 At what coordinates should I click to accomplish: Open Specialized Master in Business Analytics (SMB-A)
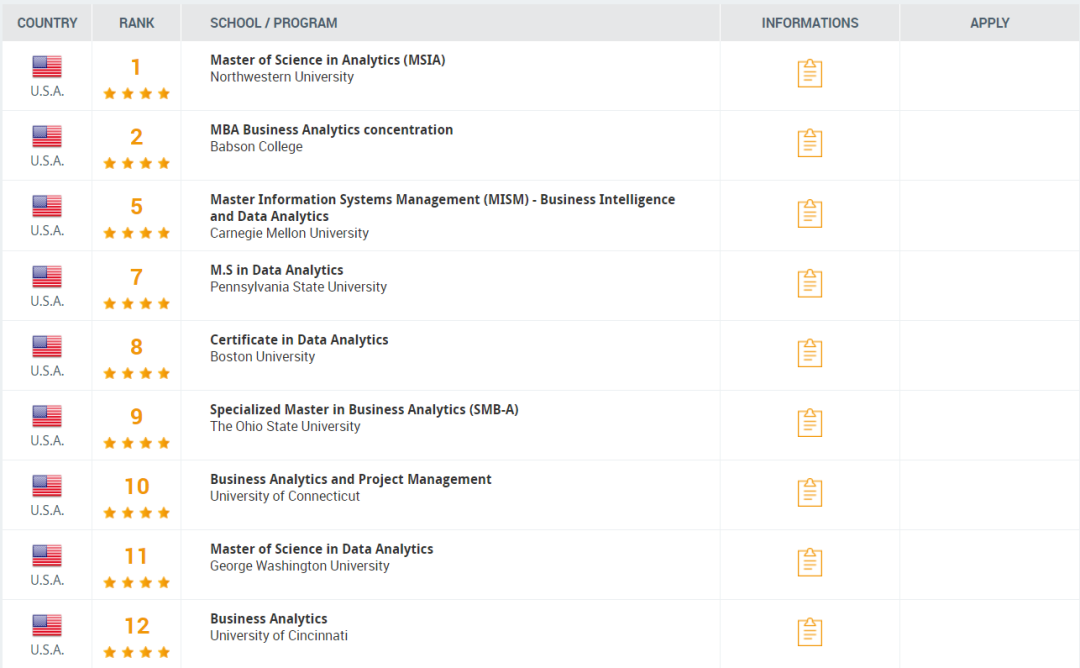pos(364,409)
